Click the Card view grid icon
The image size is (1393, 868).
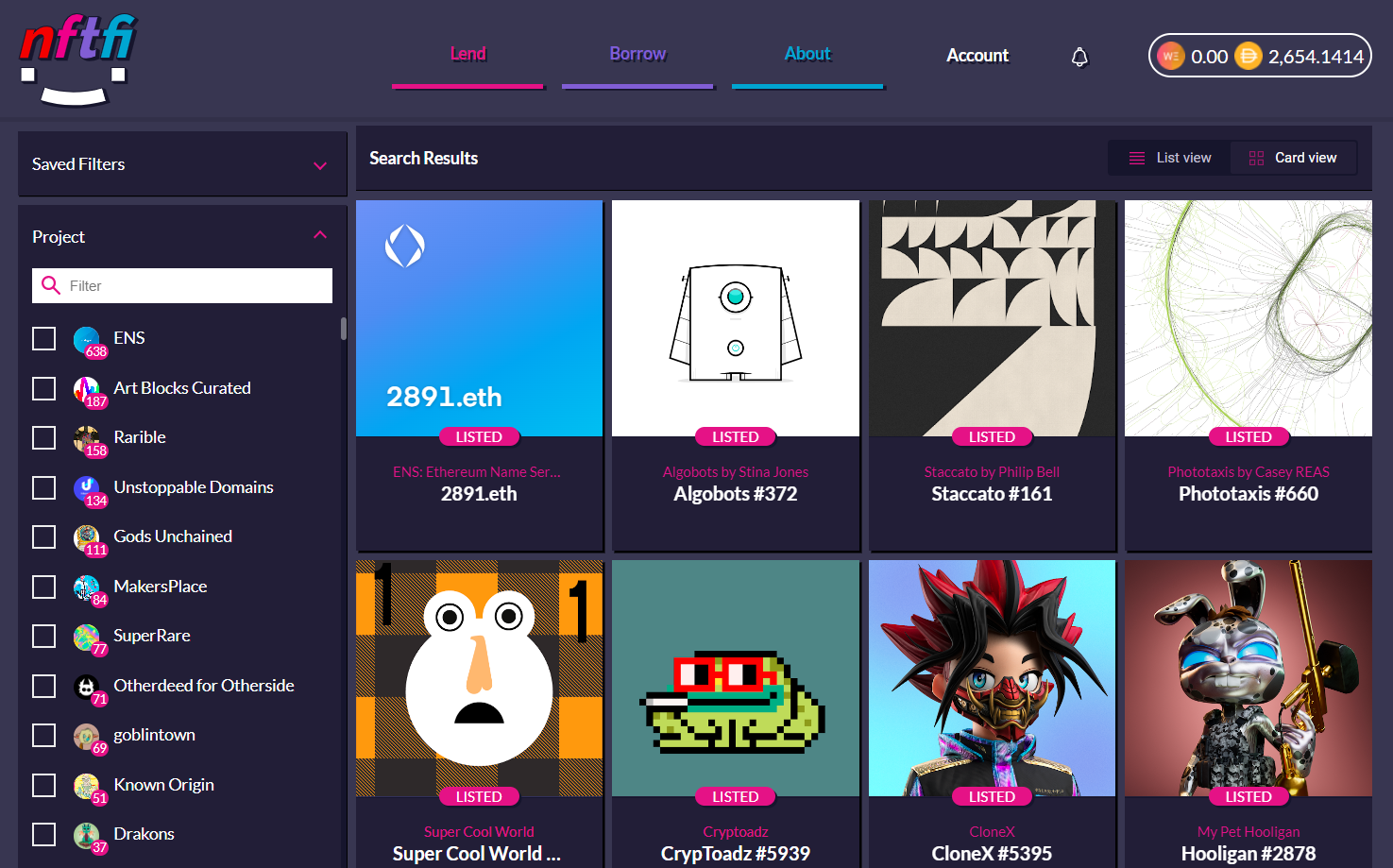[1256, 158]
